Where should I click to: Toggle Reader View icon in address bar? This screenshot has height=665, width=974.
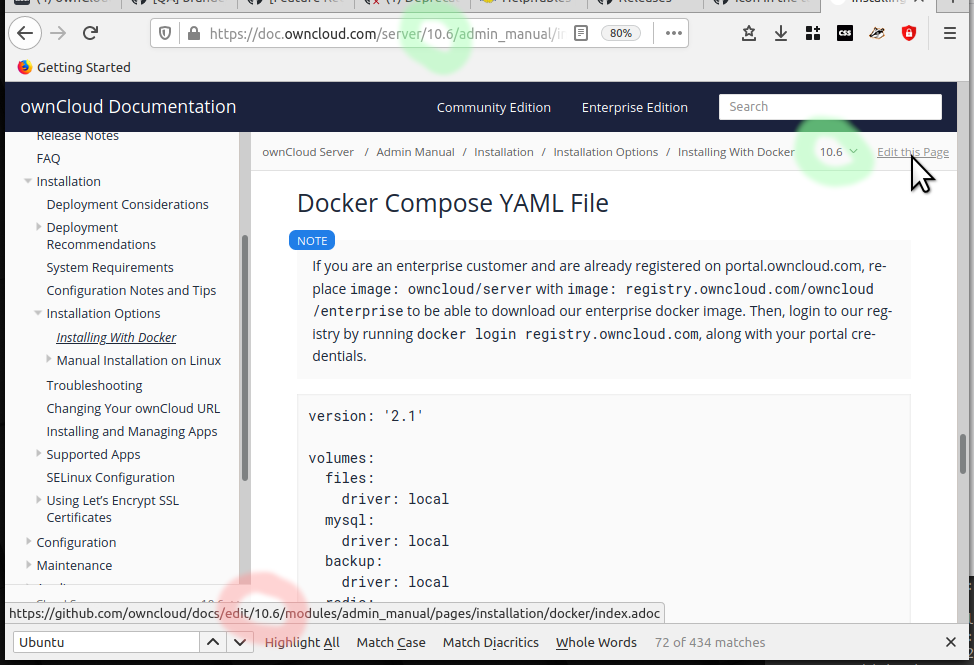point(581,33)
